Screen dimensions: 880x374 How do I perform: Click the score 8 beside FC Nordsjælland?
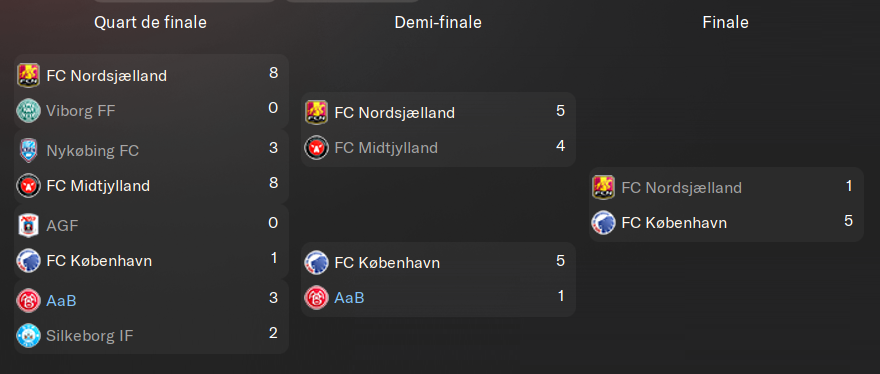(x=273, y=73)
